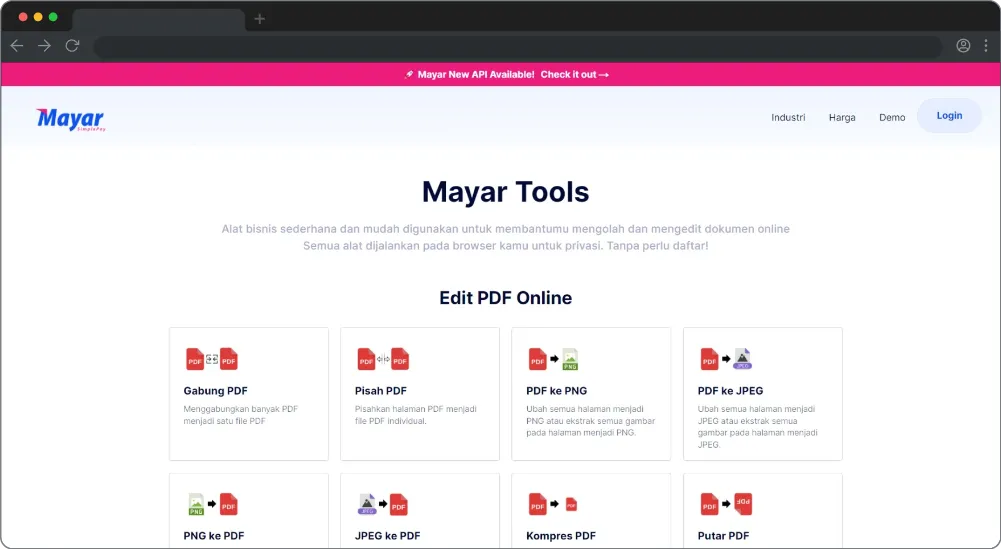
Task: Choose the JPEG ke PDF icon
Action: point(383,504)
